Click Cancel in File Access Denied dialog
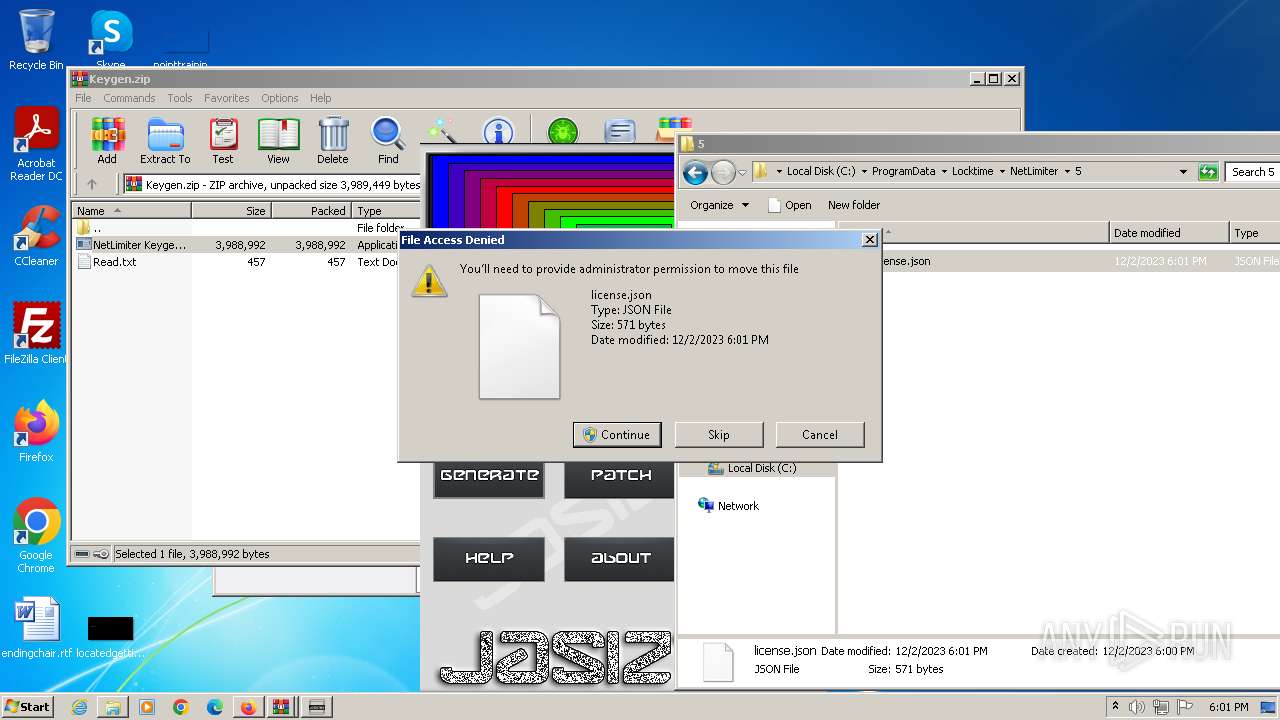 [x=820, y=435]
